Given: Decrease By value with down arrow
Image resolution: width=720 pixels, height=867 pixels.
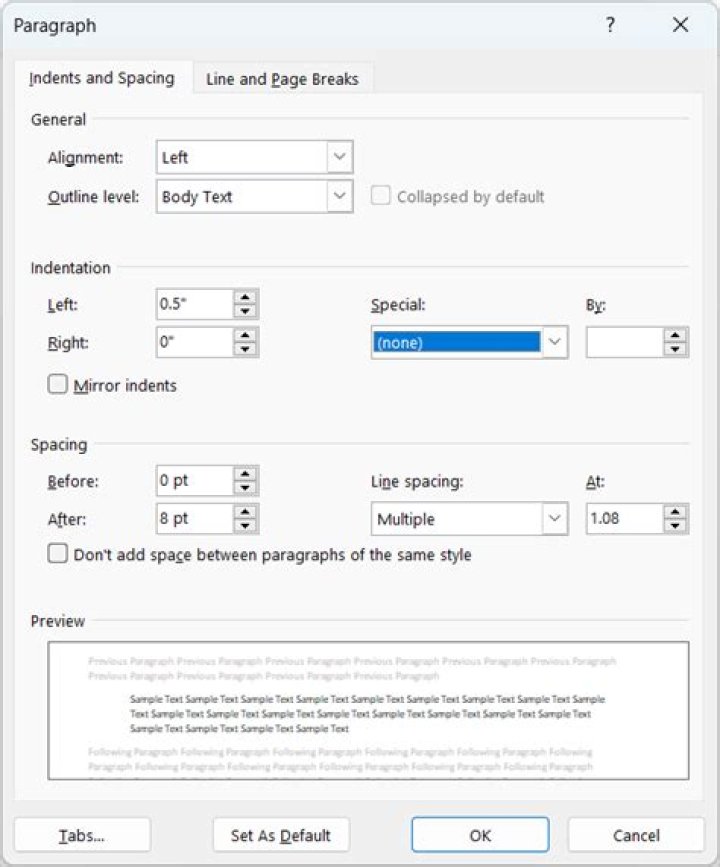Looking at the screenshot, I should click(x=675, y=349).
